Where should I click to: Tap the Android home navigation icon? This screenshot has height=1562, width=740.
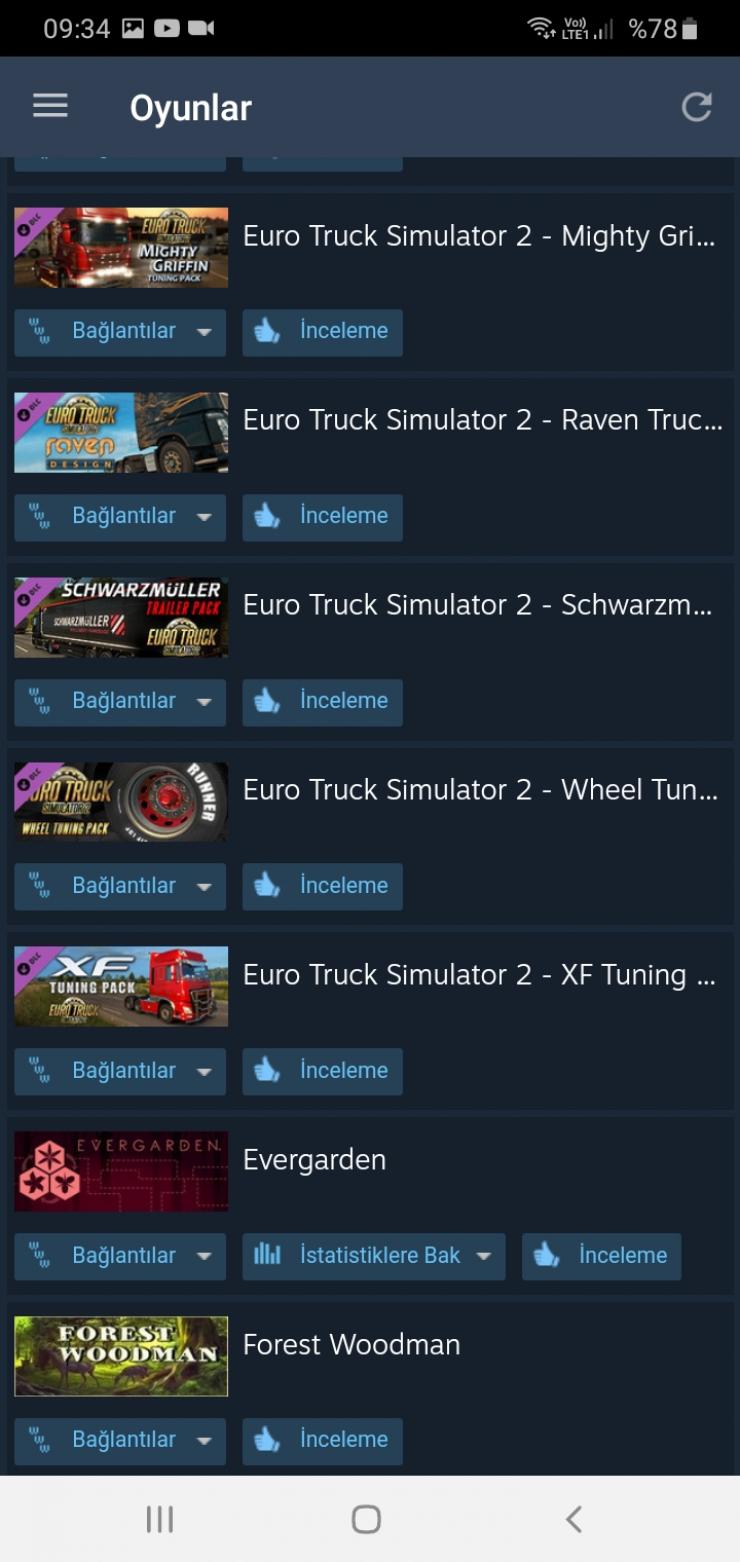[x=366, y=1519]
